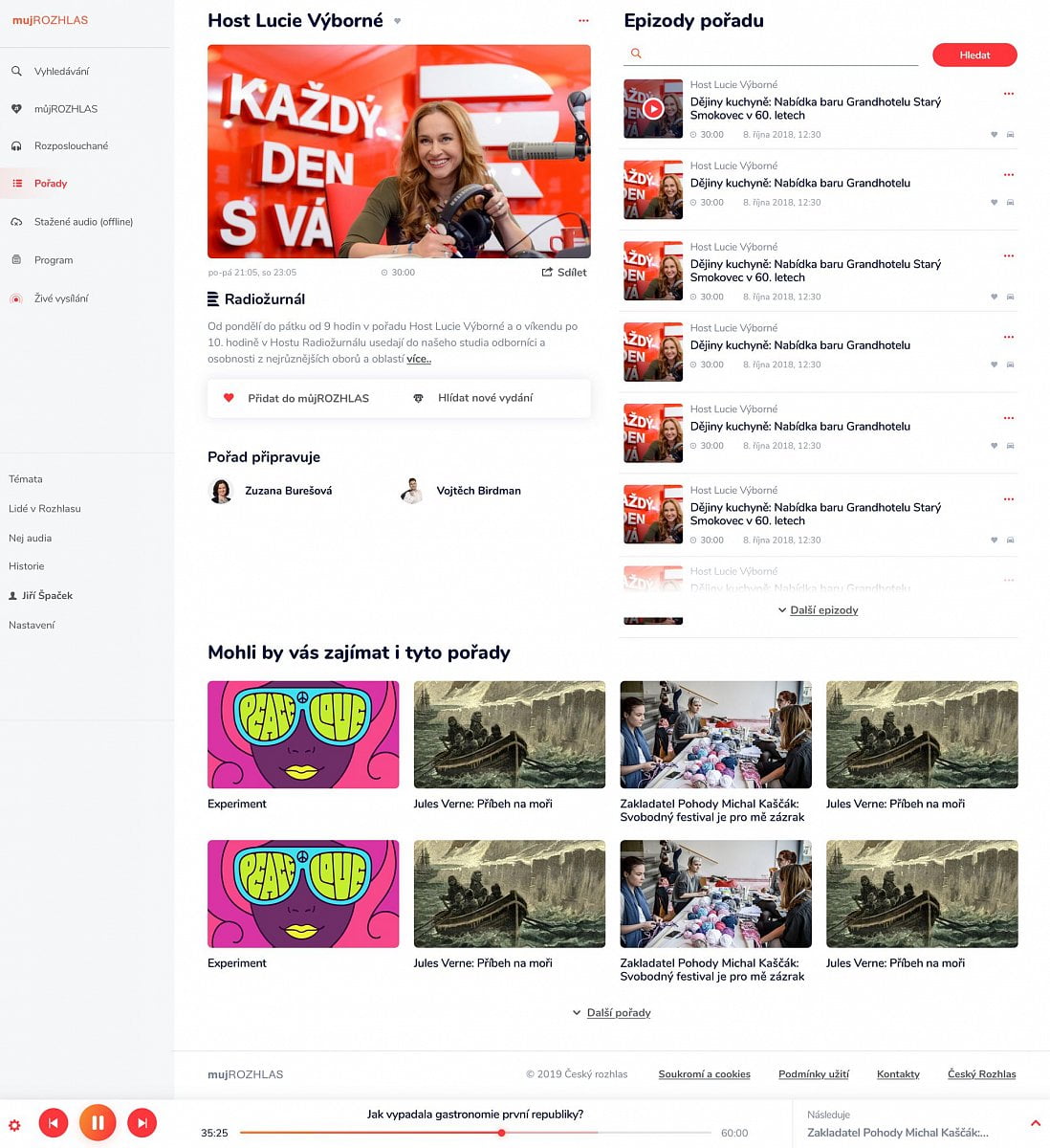The height and width of the screenshot is (1148, 1050).
Task: Click the Hledat search button
Action: tap(974, 55)
